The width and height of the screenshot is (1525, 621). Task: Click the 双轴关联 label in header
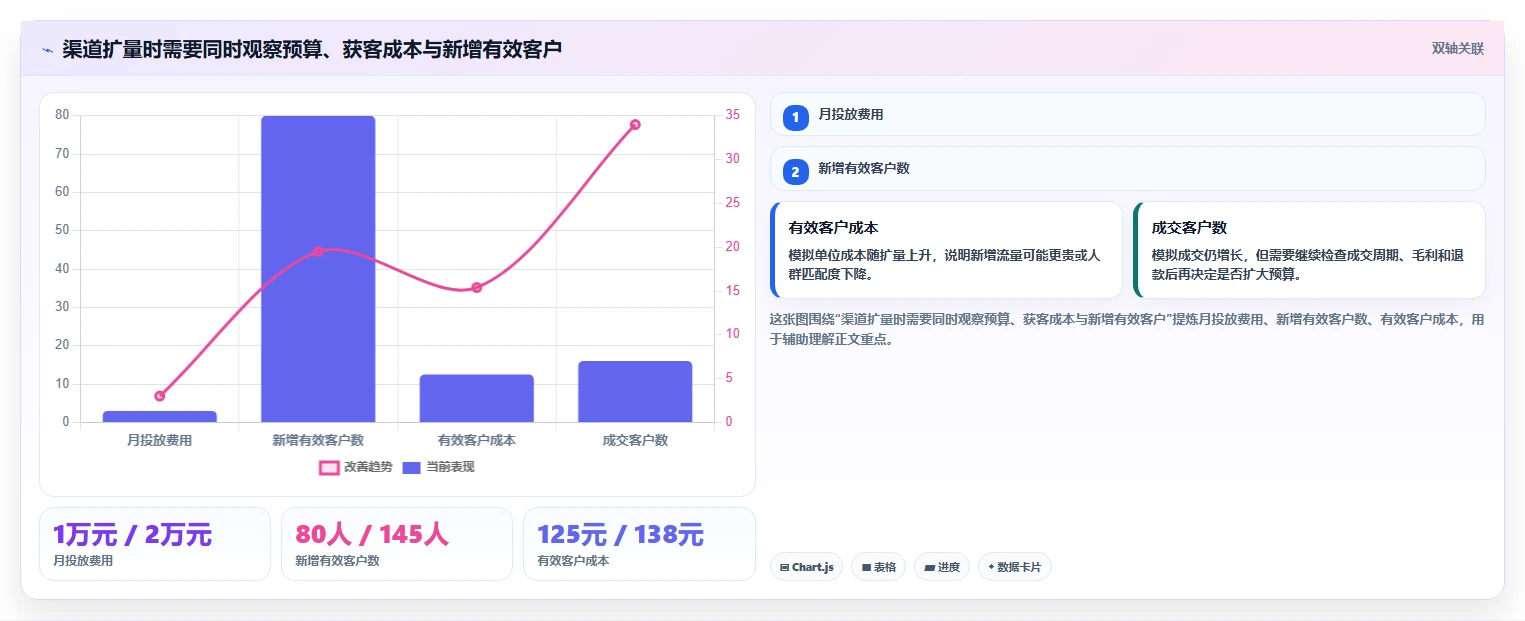pyautogui.click(x=1457, y=49)
